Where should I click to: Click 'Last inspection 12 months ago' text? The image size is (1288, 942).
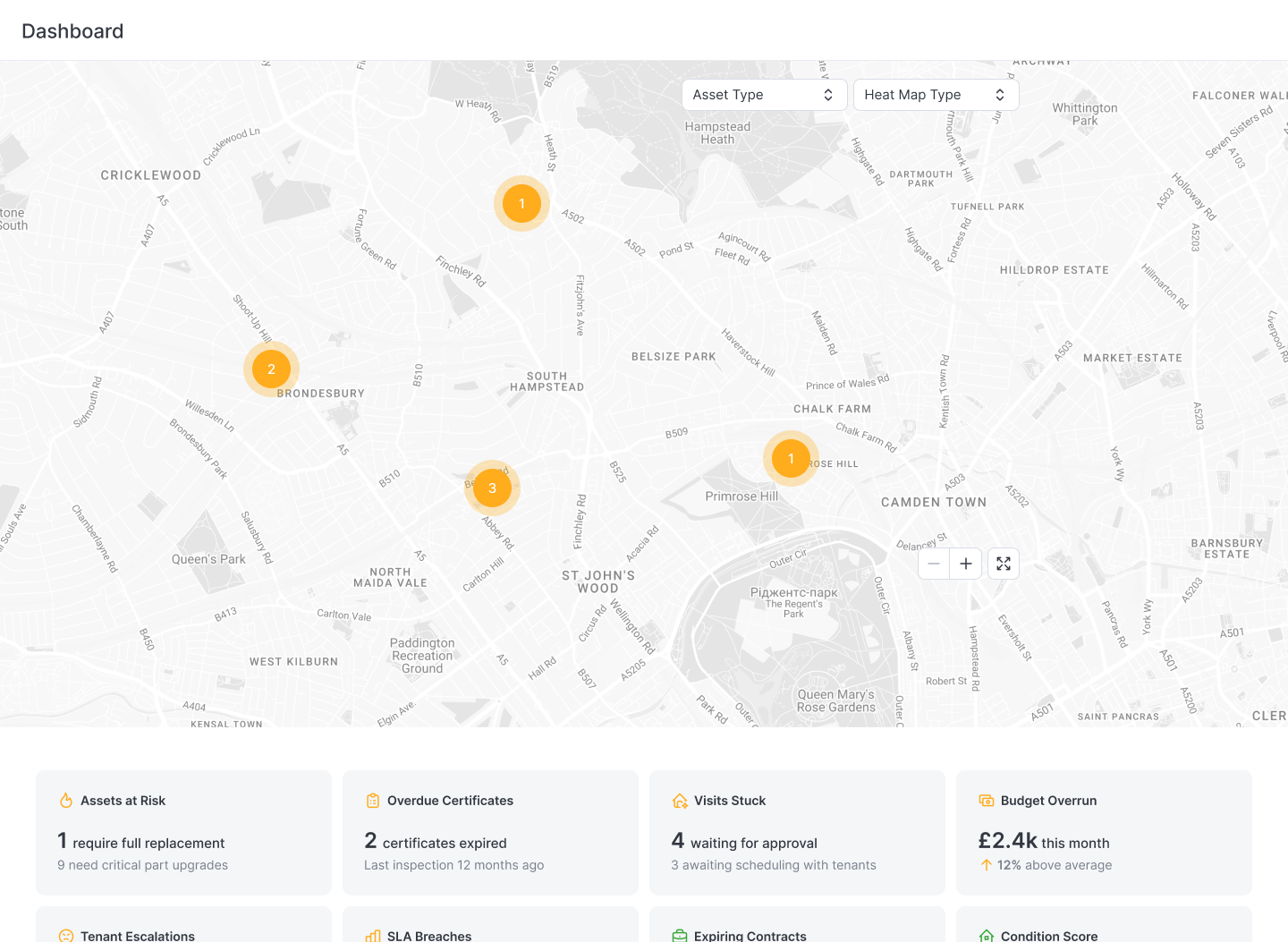click(x=453, y=865)
